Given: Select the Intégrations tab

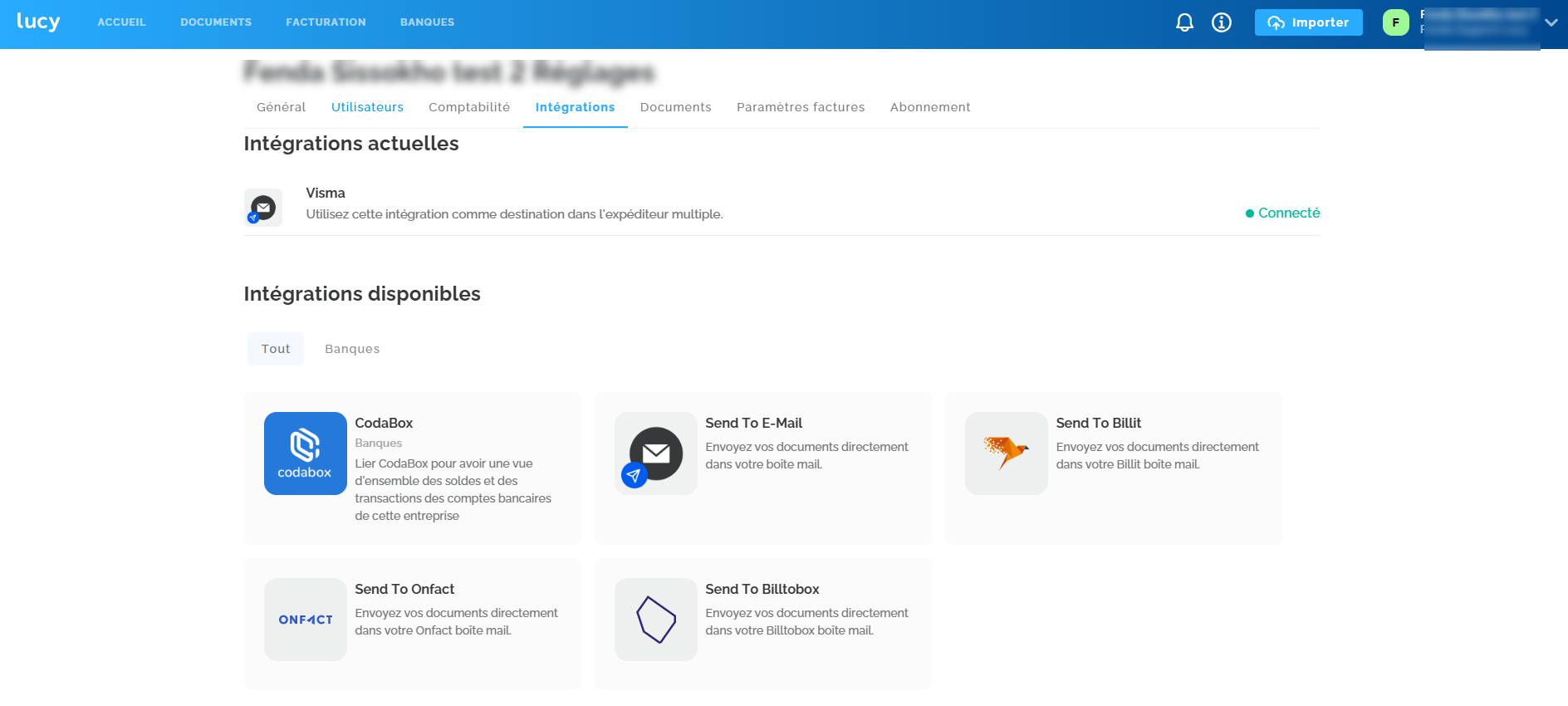Looking at the screenshot, I should (x=575, y=107).
